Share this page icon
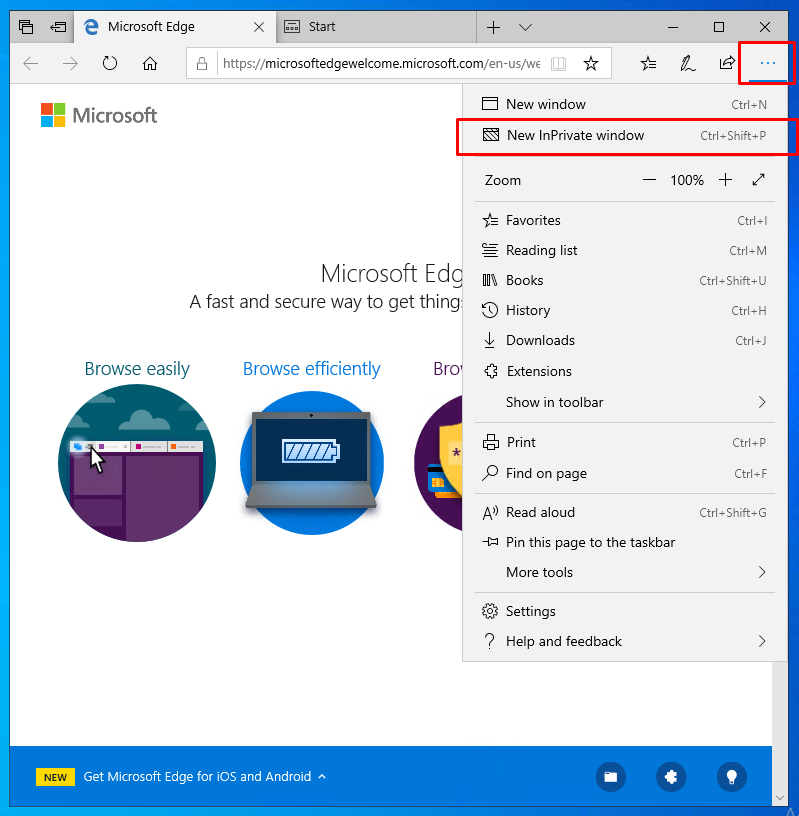The height and width of the screenshot is (816, 799). click(727, 63)
